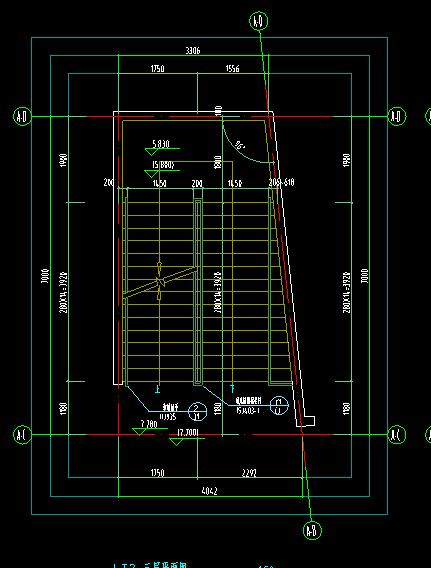This screenshot has height=568, width=431.
Task: Click the right-side A-D axis bubble
Action: [x=397, y=116]
